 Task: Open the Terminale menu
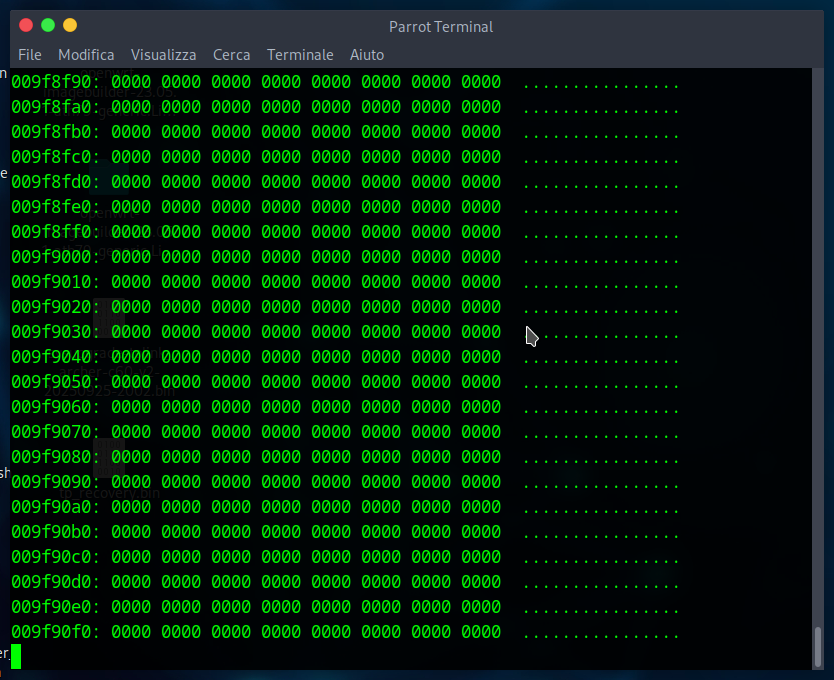[300, 55]
